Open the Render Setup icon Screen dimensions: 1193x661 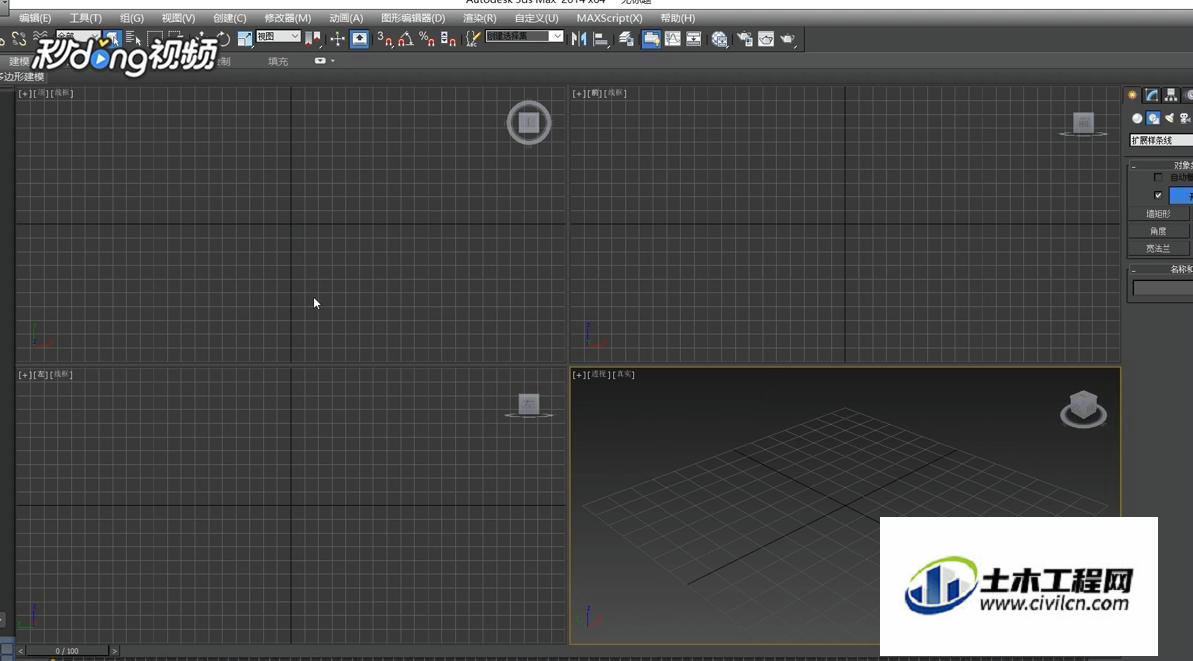pyautogui.click(x=744, y=39)
